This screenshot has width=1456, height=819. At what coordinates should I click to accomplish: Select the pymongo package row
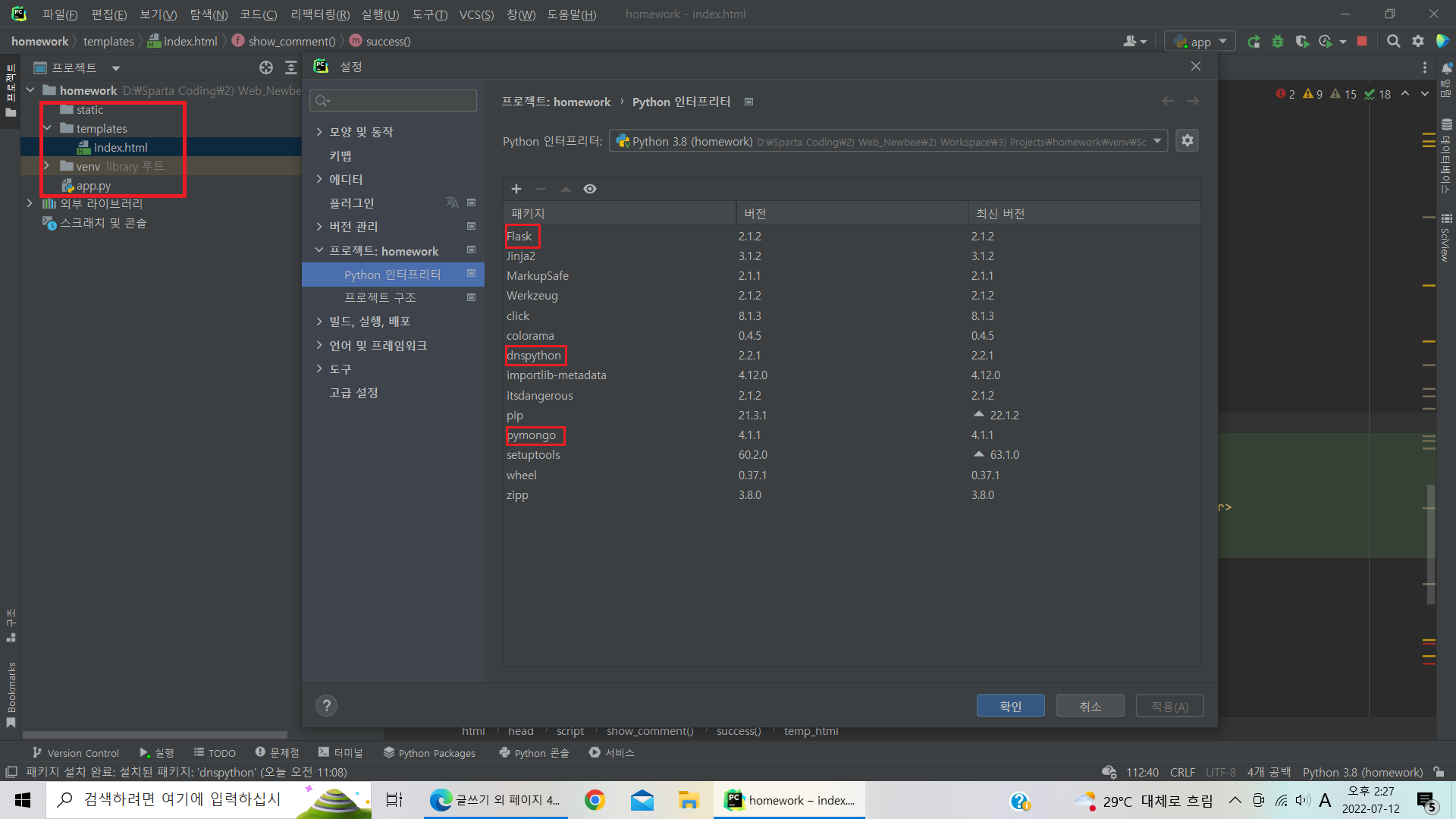pyautogui.click(x=532, y=435)
